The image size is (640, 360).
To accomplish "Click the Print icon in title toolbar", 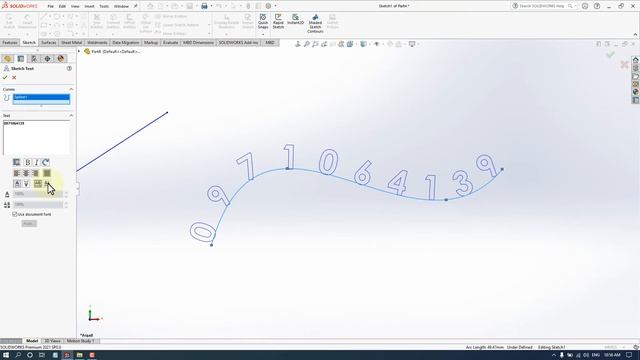I will [x=204, y=6].
